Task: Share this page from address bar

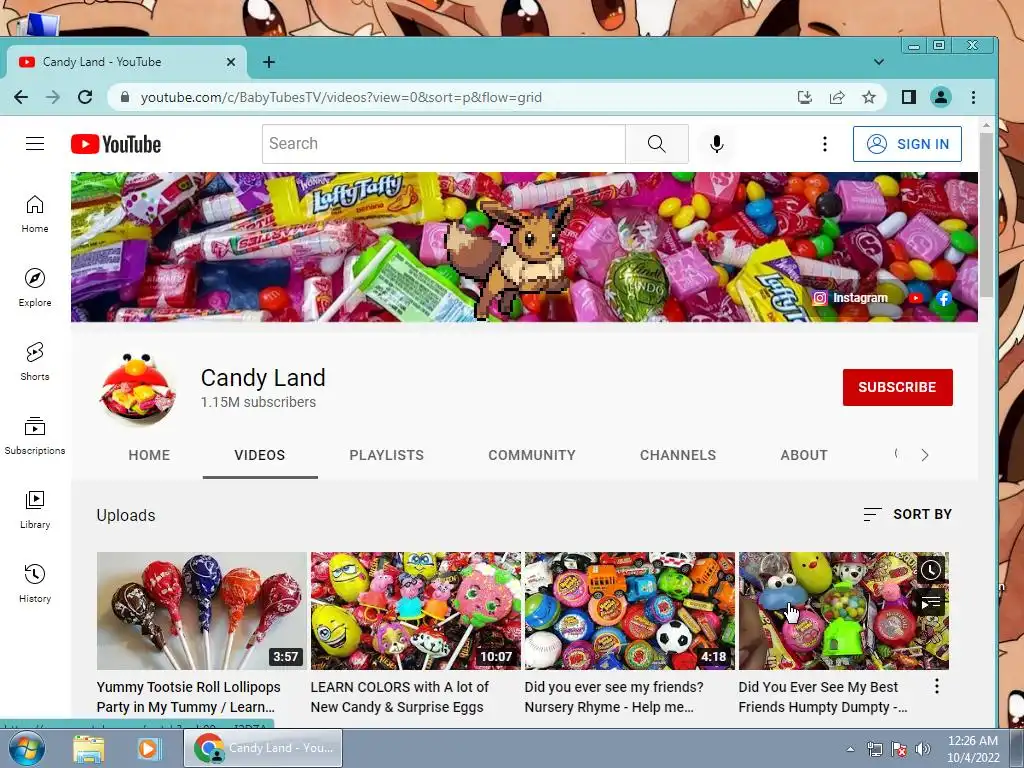Action: pos(837,97)
